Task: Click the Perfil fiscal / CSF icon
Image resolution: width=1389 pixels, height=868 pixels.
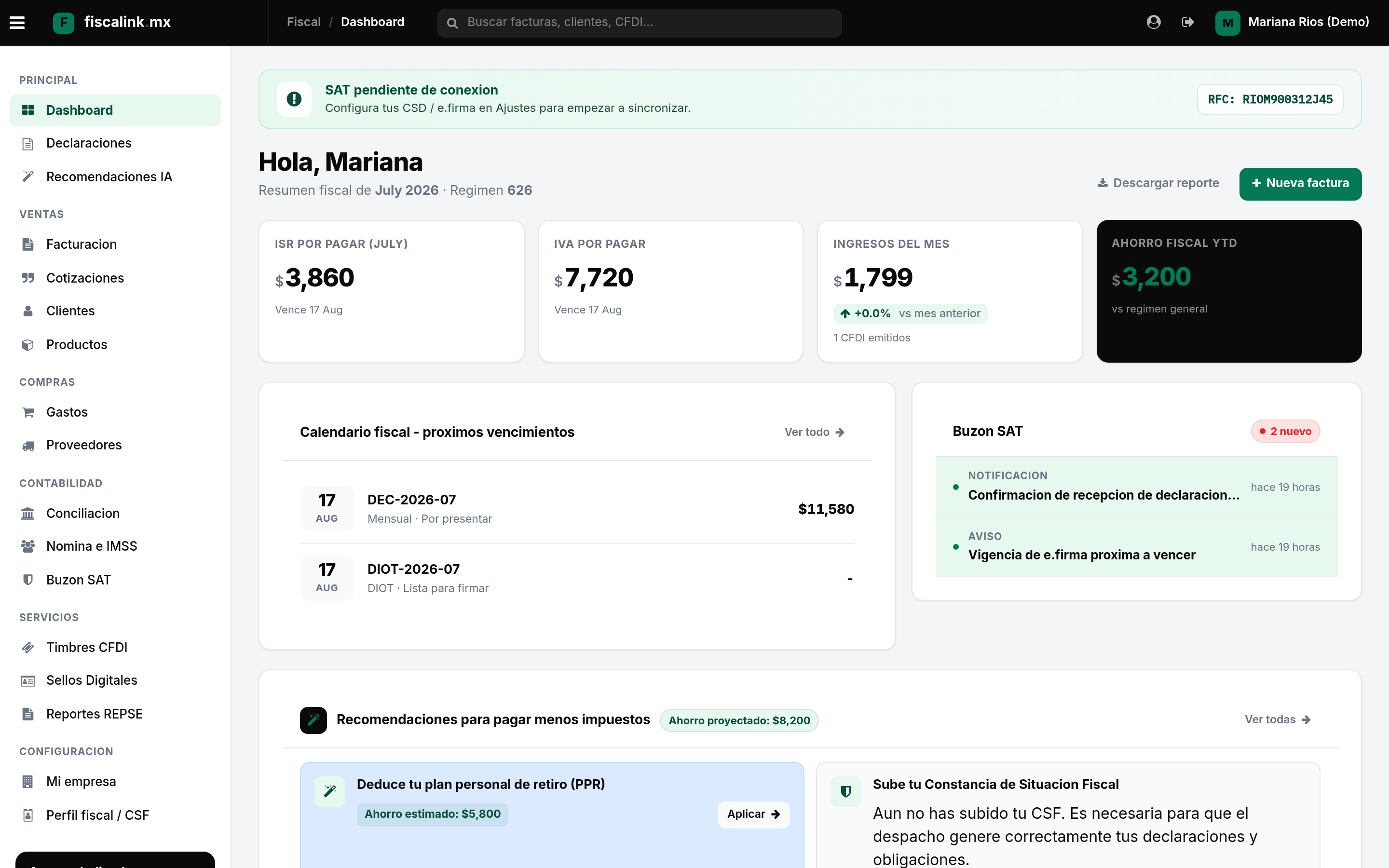Action: [x=27, y=815]
